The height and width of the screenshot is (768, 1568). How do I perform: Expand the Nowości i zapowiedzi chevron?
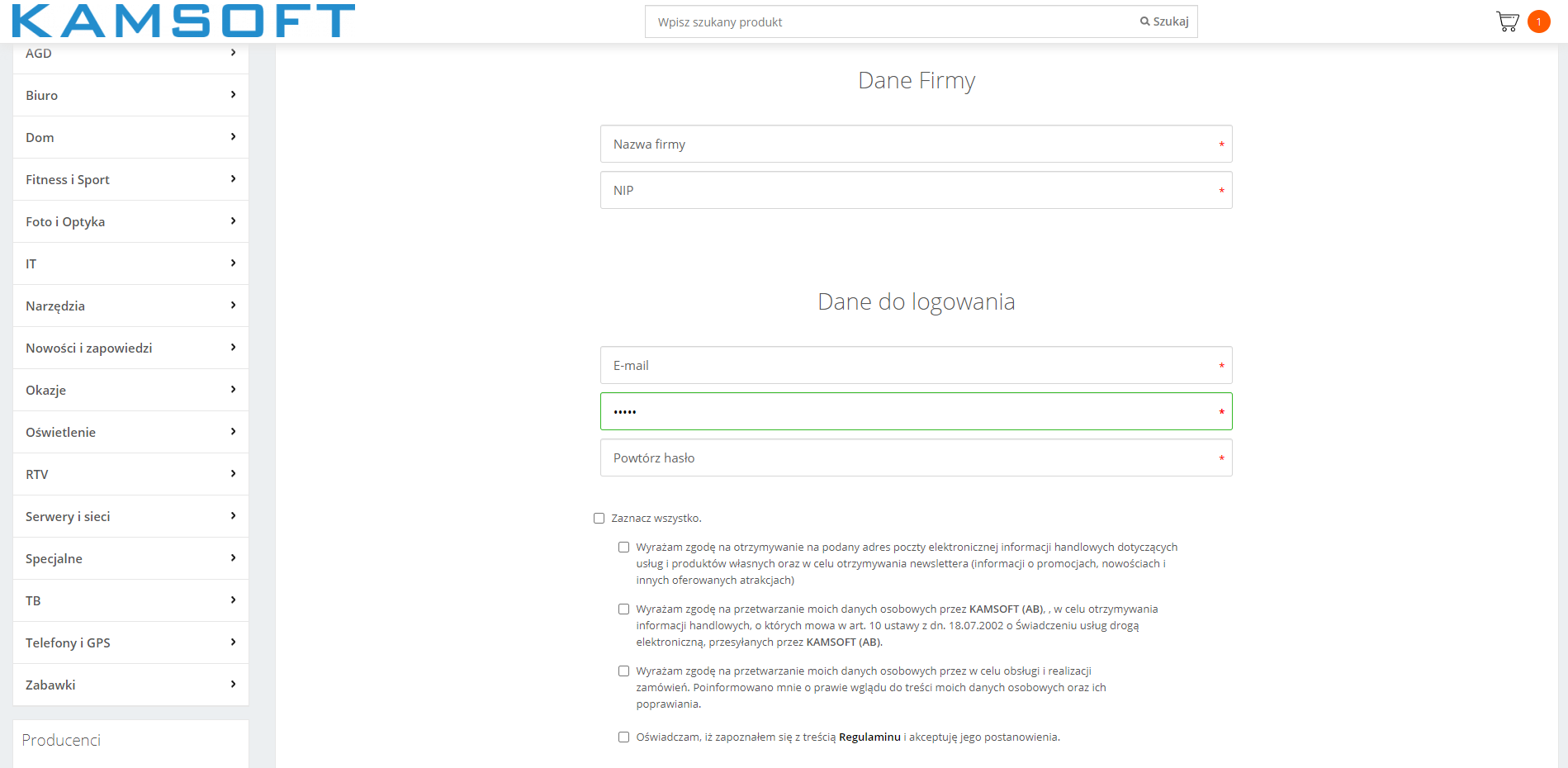234,348
